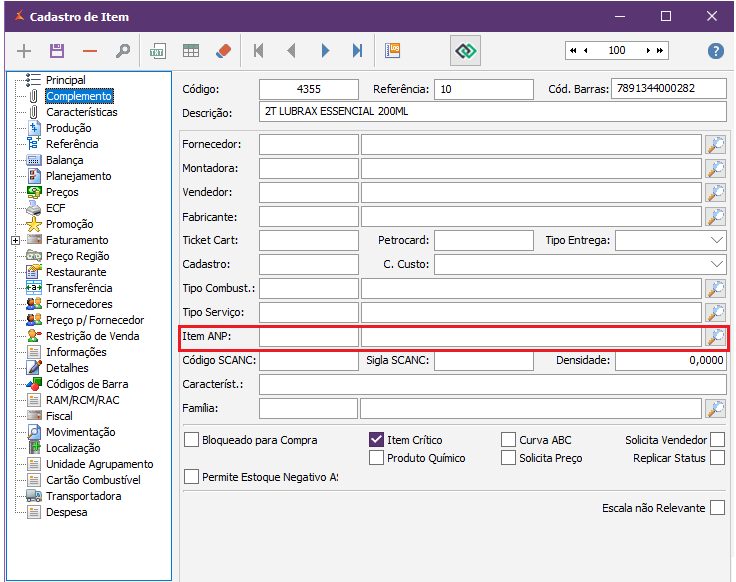Save the item with the floppy disk icon
Viewport: 736px width, 582px height.
[x=57, y=50]
